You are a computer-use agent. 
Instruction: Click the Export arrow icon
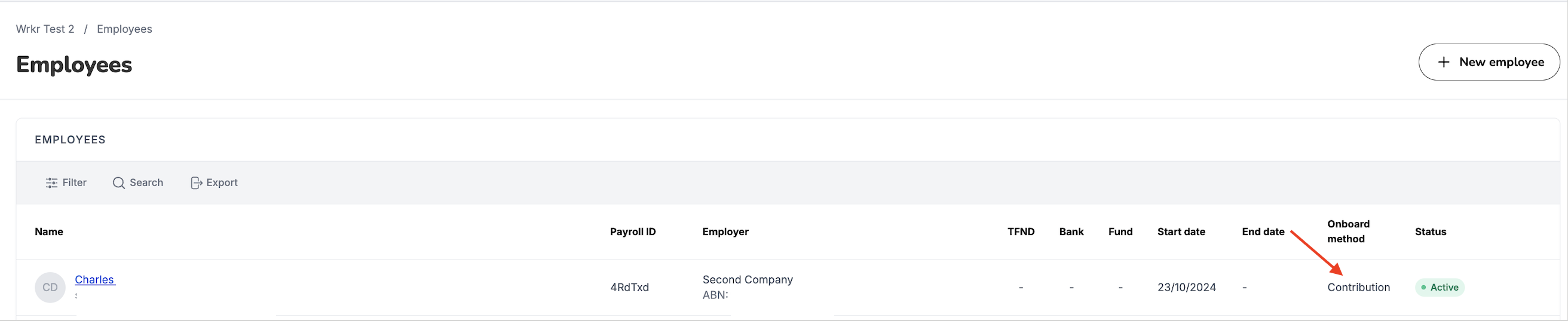pos(196,183)
